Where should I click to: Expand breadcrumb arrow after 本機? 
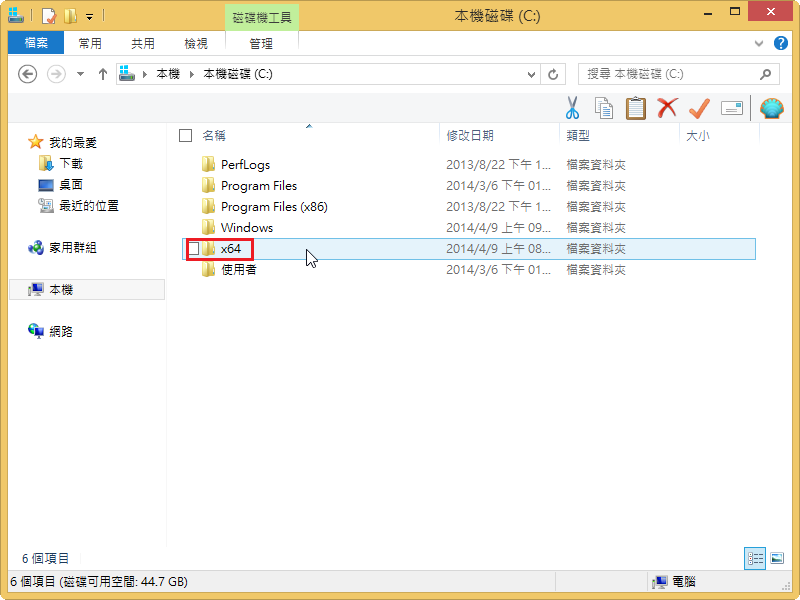point(190,74)
